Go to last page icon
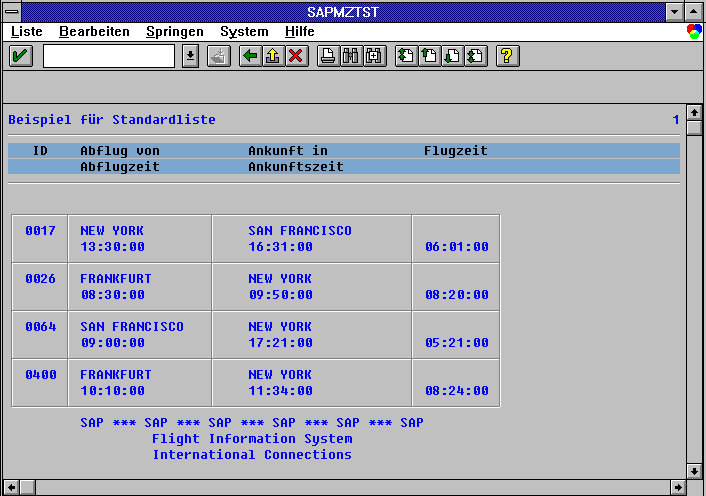 476,56
